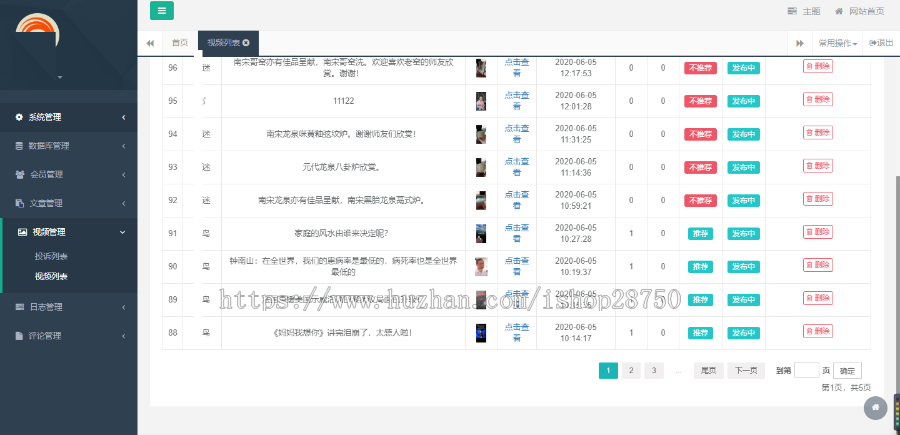
Task: Expand 评论管理 menu
Action: click(x=69, y=336)
